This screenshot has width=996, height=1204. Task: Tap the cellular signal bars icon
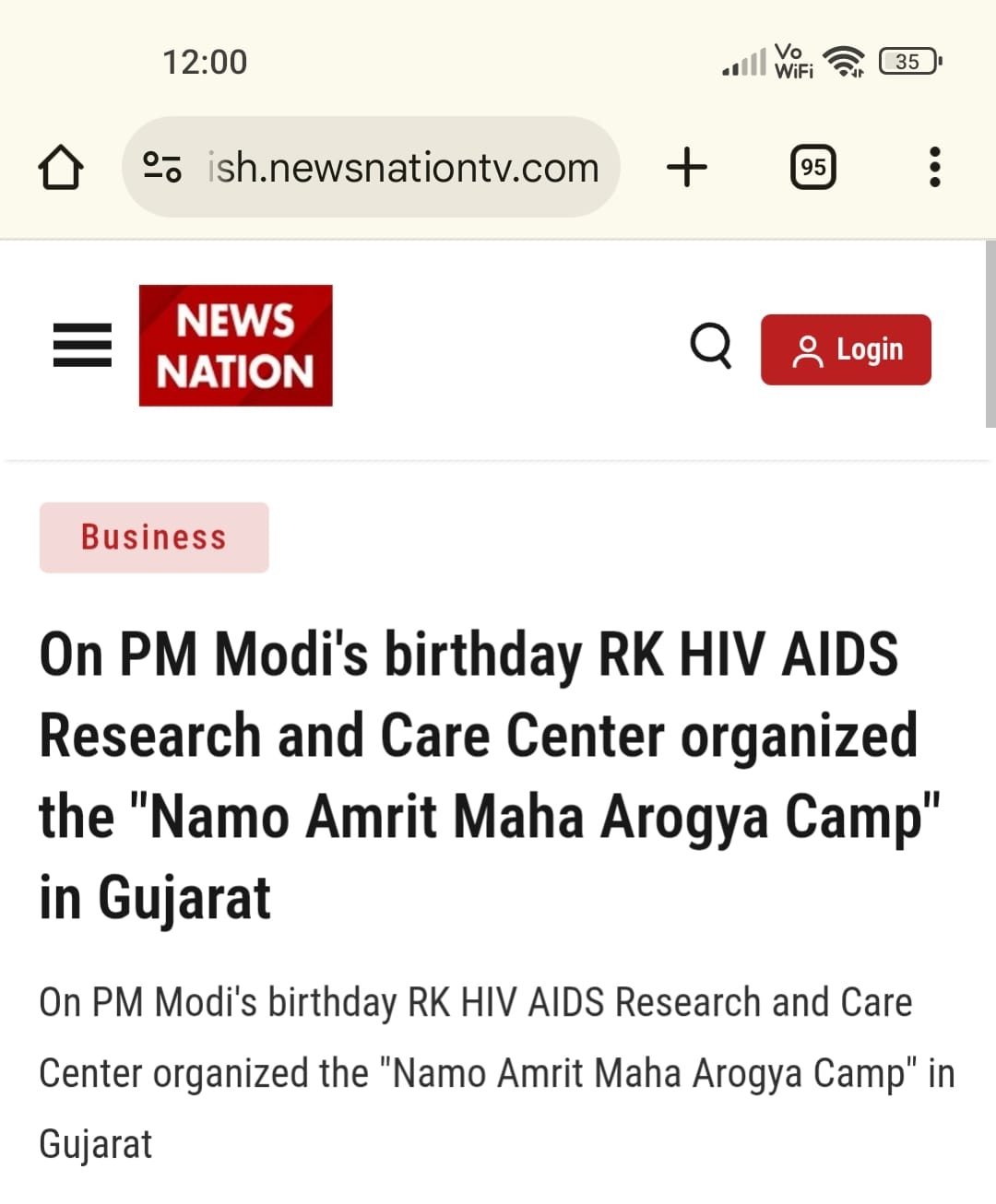pyautogui.click(x=744, y=63)
